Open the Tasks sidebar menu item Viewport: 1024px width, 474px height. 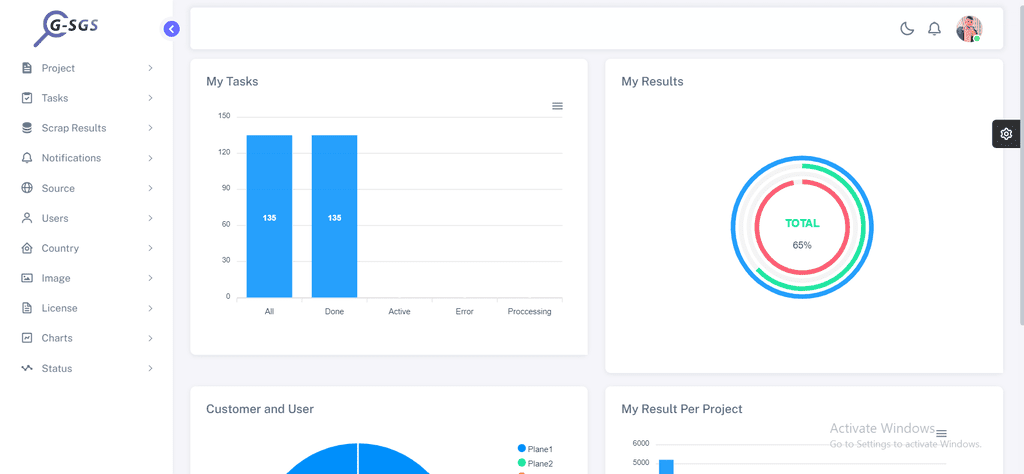click(87, 98)
